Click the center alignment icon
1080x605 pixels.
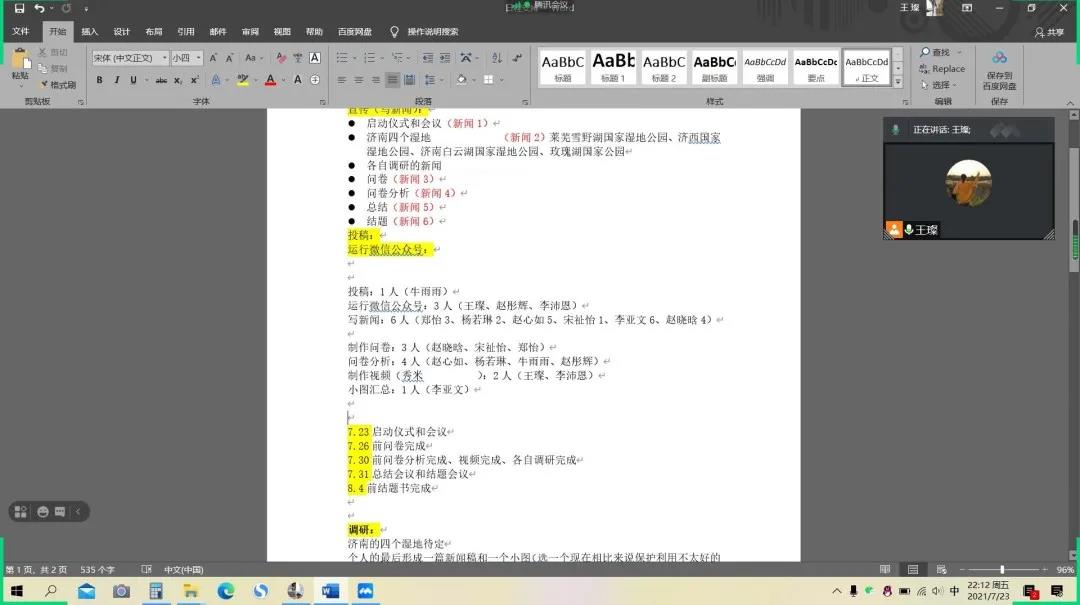(x=358, y=80)
